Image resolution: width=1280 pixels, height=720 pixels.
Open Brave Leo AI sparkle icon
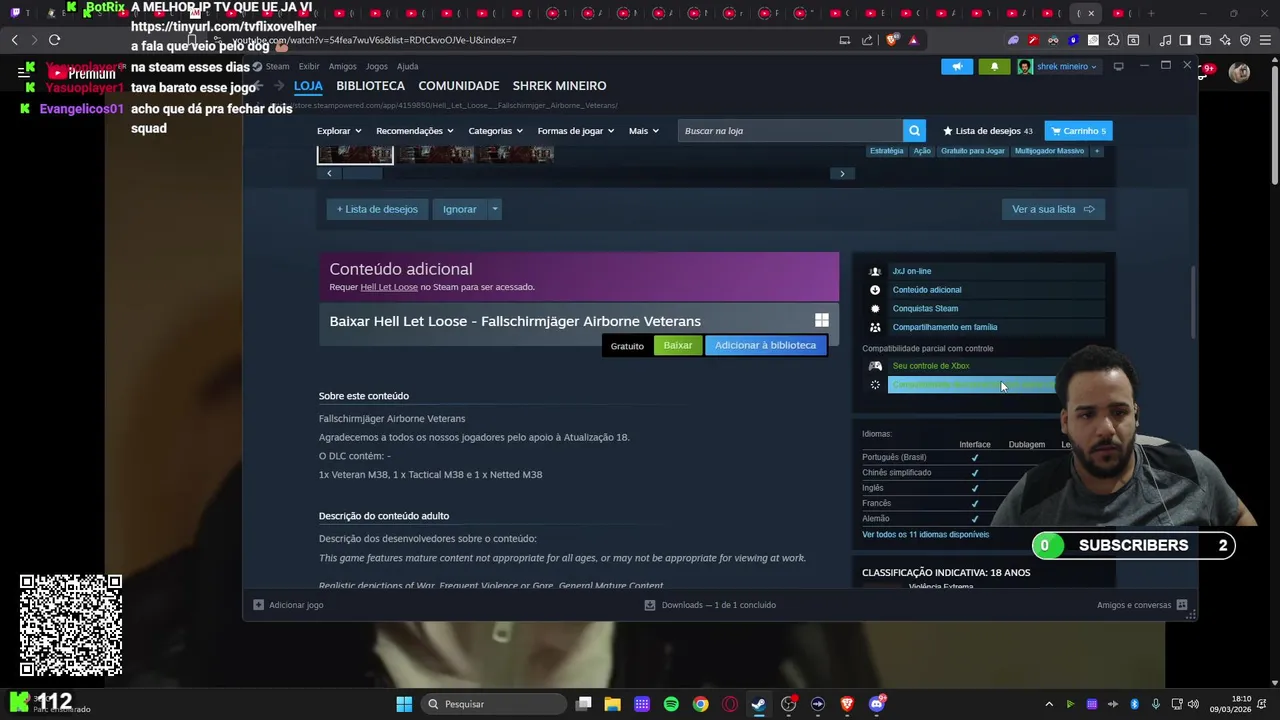[x=1225, y=40]
